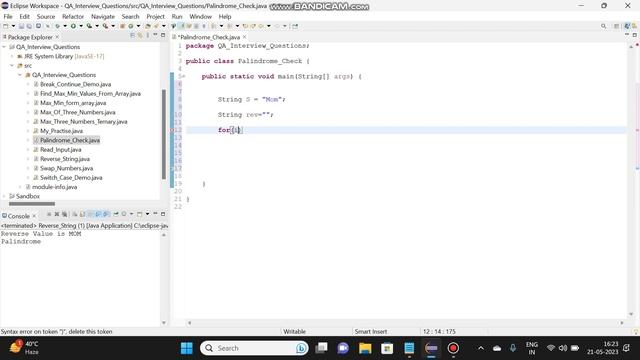The image size is (640, 360).
Task: Click the New Java Package icon
Action: [122, 26]
